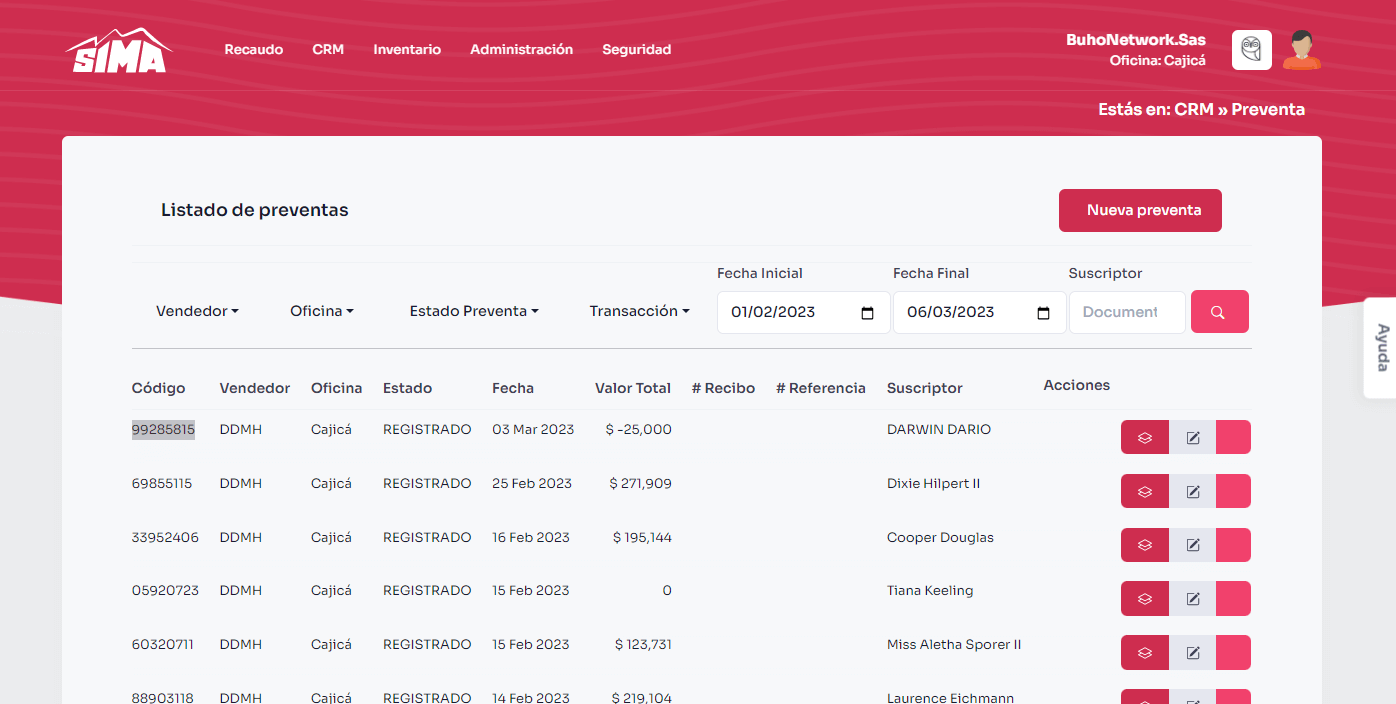Image resolution: width=1396 pixels, height=704 pixels.
Task: Edit the Dixie Hilpert II preventa
Action: 1192,491
